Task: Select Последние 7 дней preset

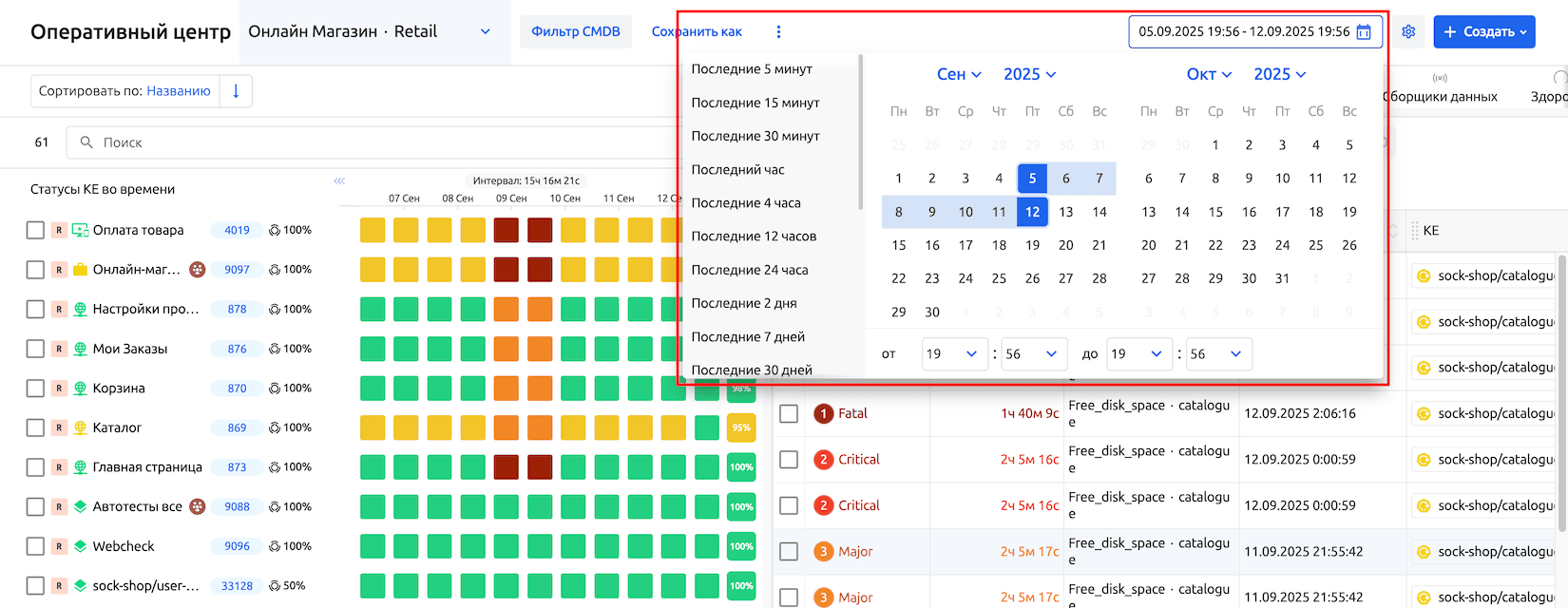Action: 747,336
